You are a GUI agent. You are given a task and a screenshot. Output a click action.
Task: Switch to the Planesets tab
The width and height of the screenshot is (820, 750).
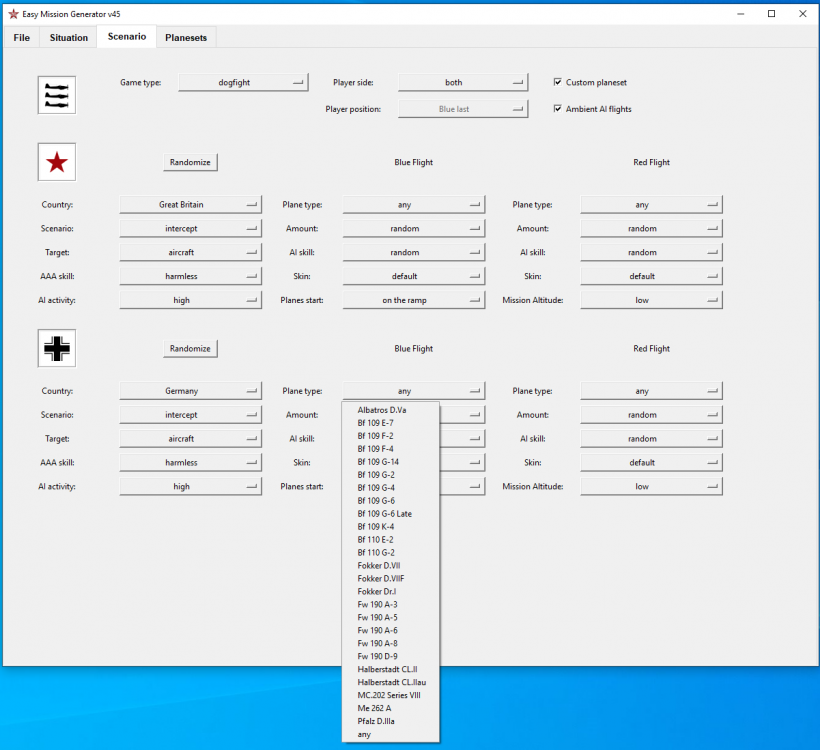click(x=186, y=38)
